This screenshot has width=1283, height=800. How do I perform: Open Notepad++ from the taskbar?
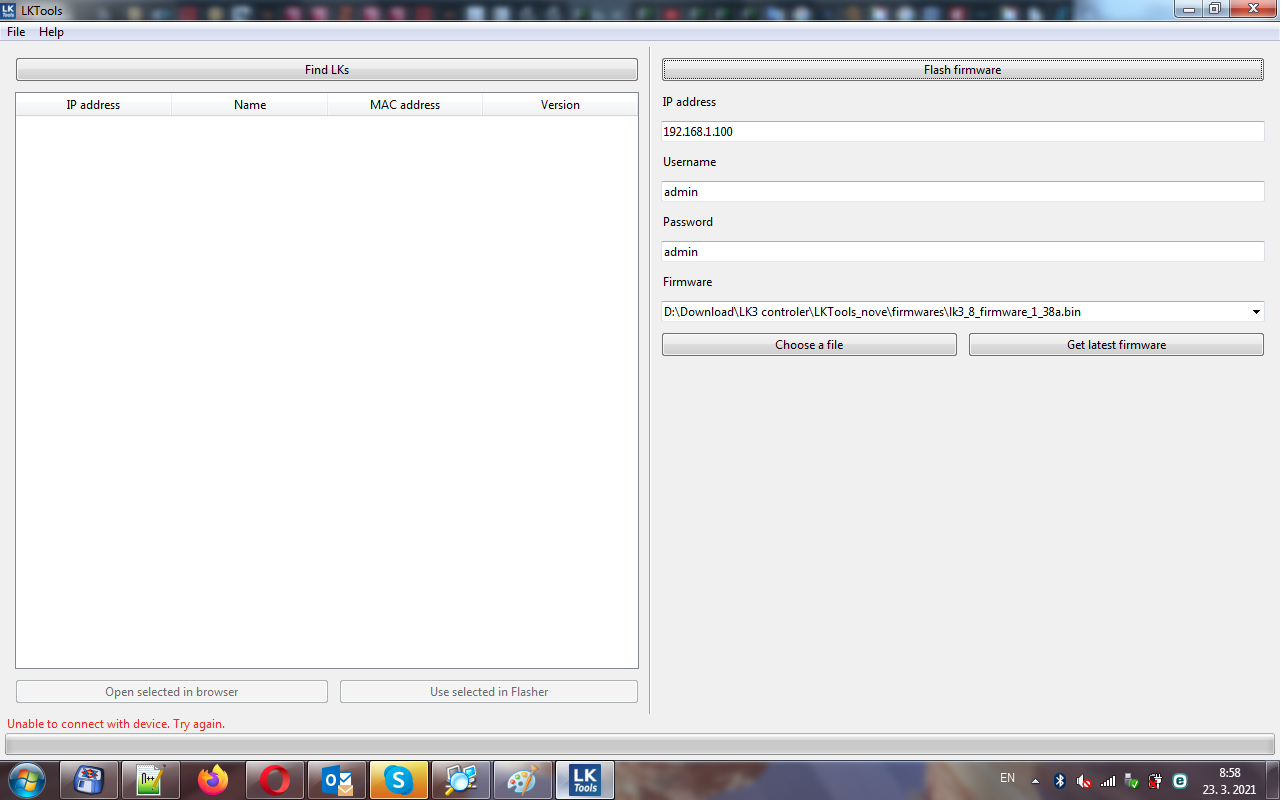(151, 780)
